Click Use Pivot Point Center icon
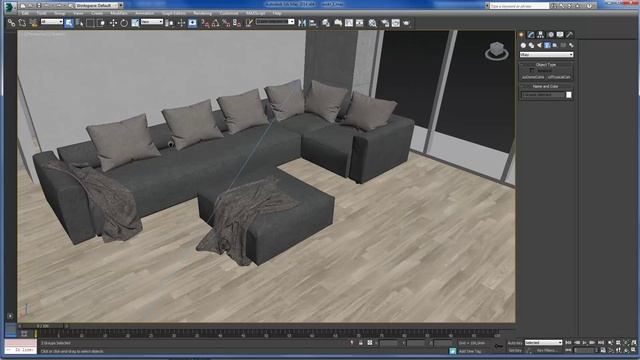The image size is (640, 360). point(169,23)
